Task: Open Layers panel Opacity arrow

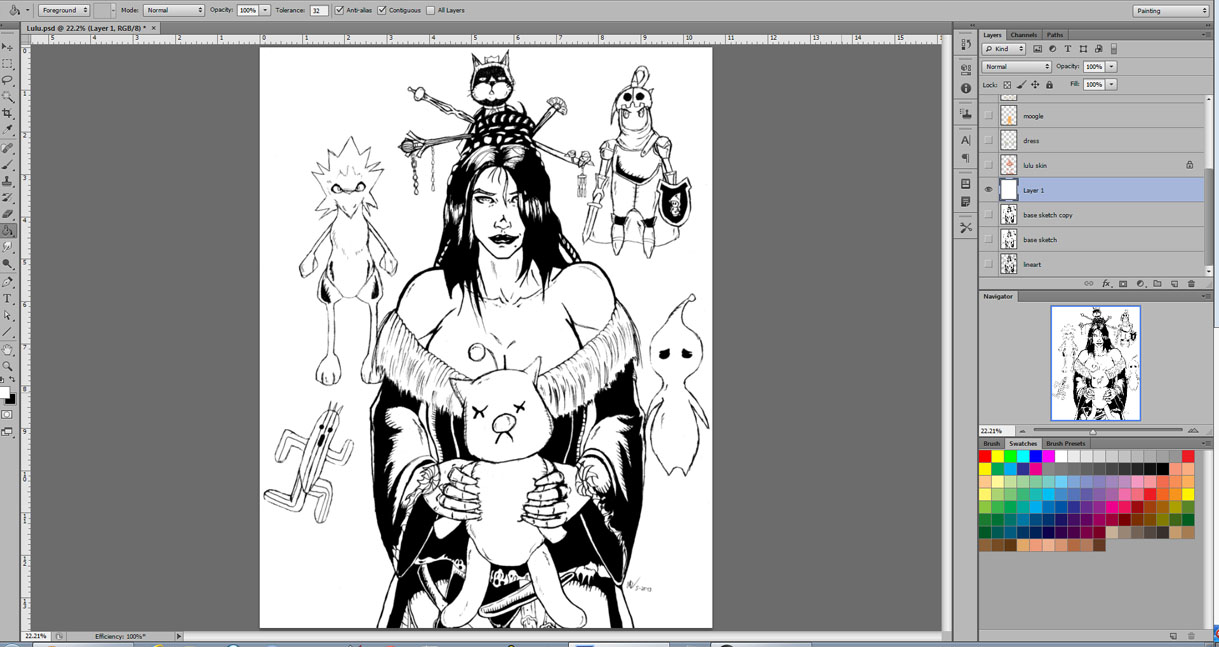Action: click(1111, 67)
